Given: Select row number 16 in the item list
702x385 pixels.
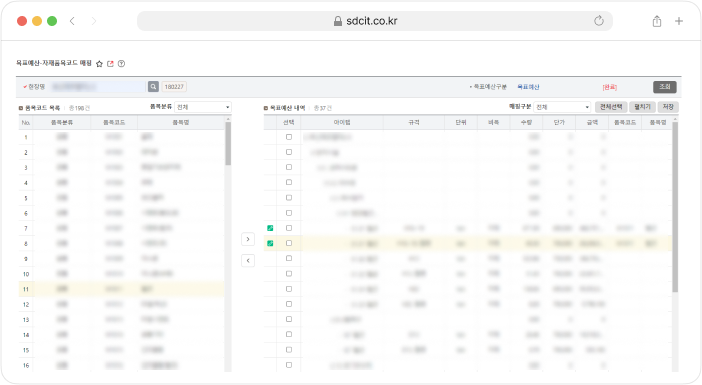Looking at the screenshot, I should tap(121, 365).
